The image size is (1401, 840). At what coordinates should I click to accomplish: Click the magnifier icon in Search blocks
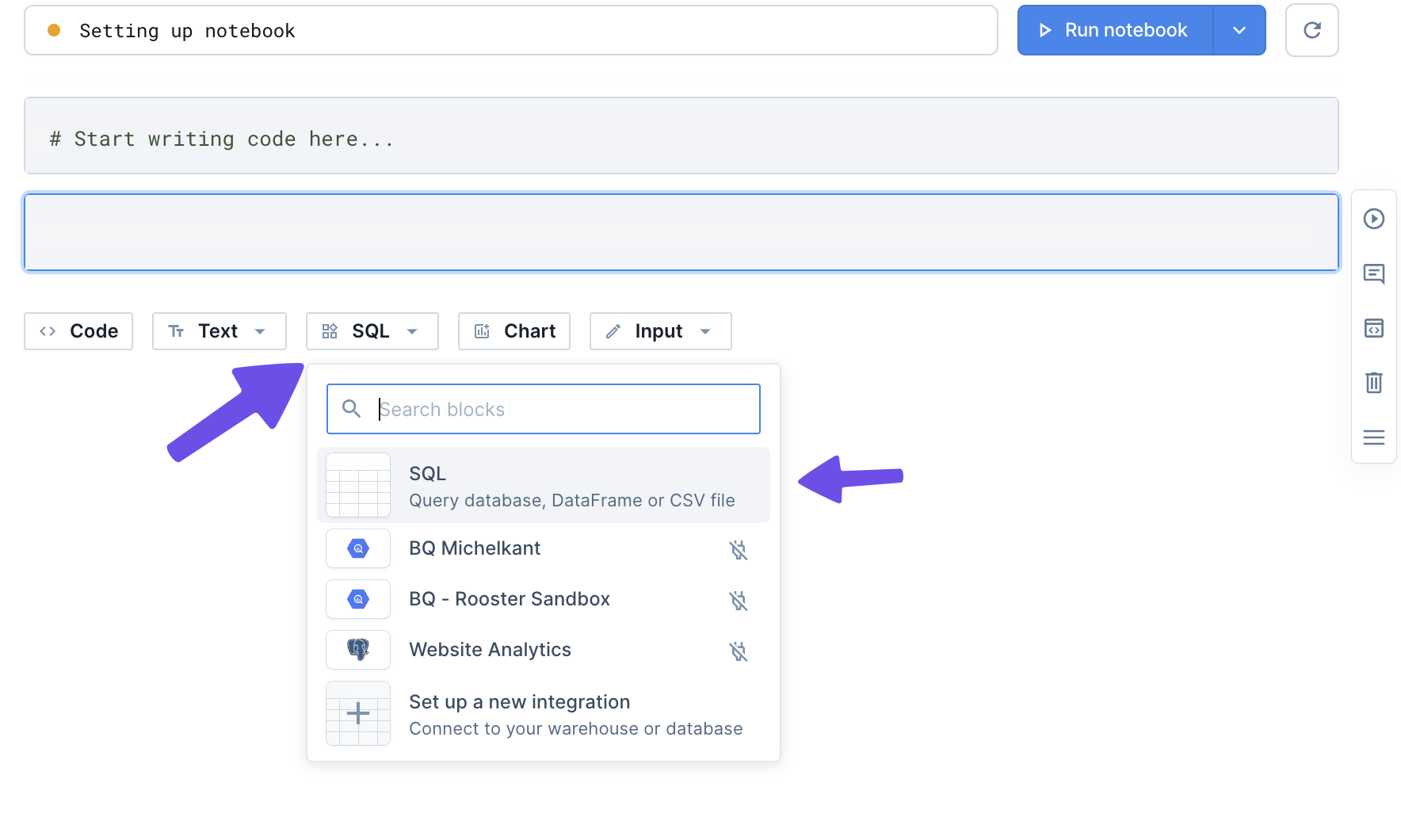point(351,409)
